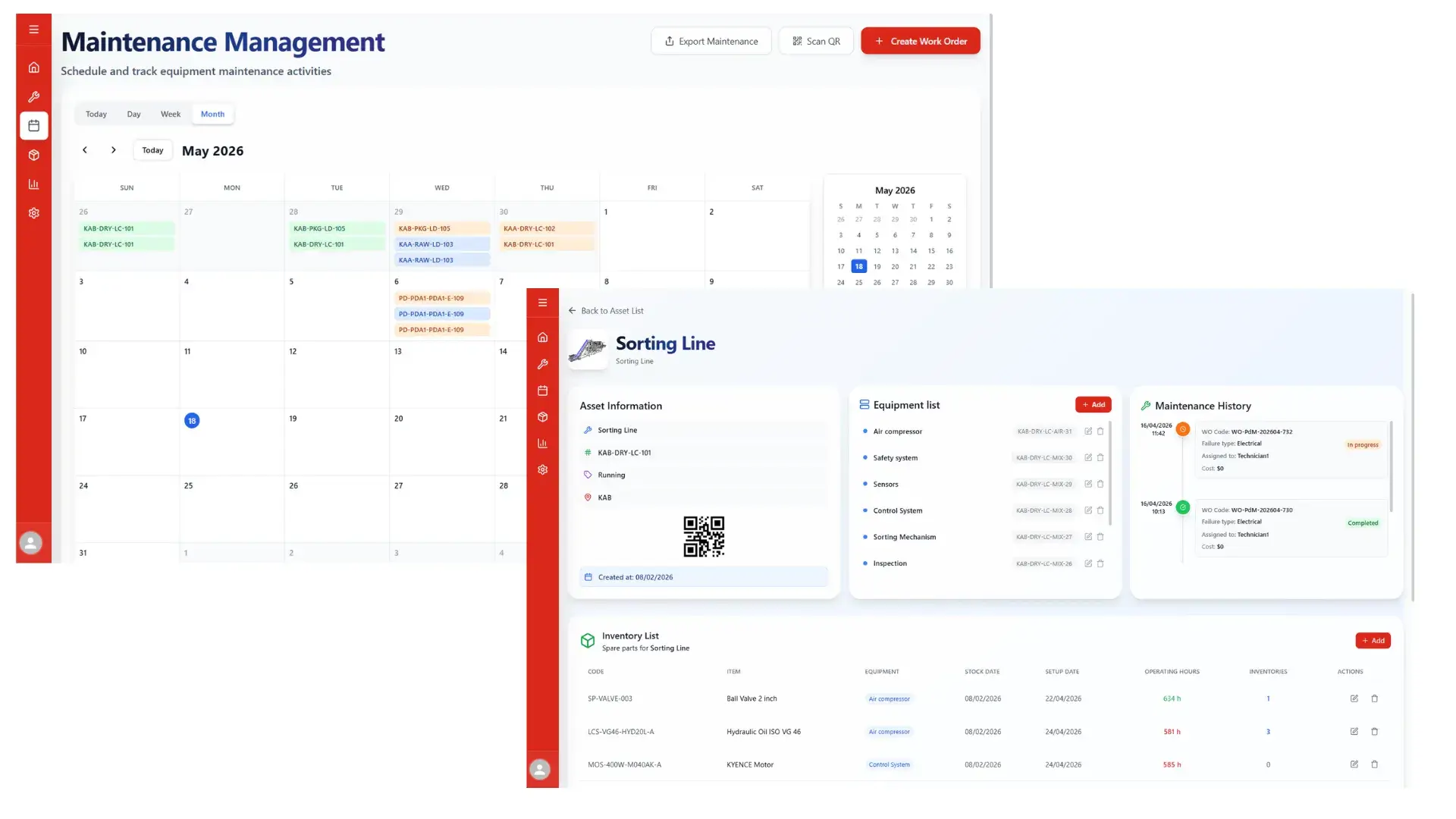The height and width of the screenshot is (819, 1456).
Task: Delete the Safety system equipment entry
Action: pos(1100,458)
